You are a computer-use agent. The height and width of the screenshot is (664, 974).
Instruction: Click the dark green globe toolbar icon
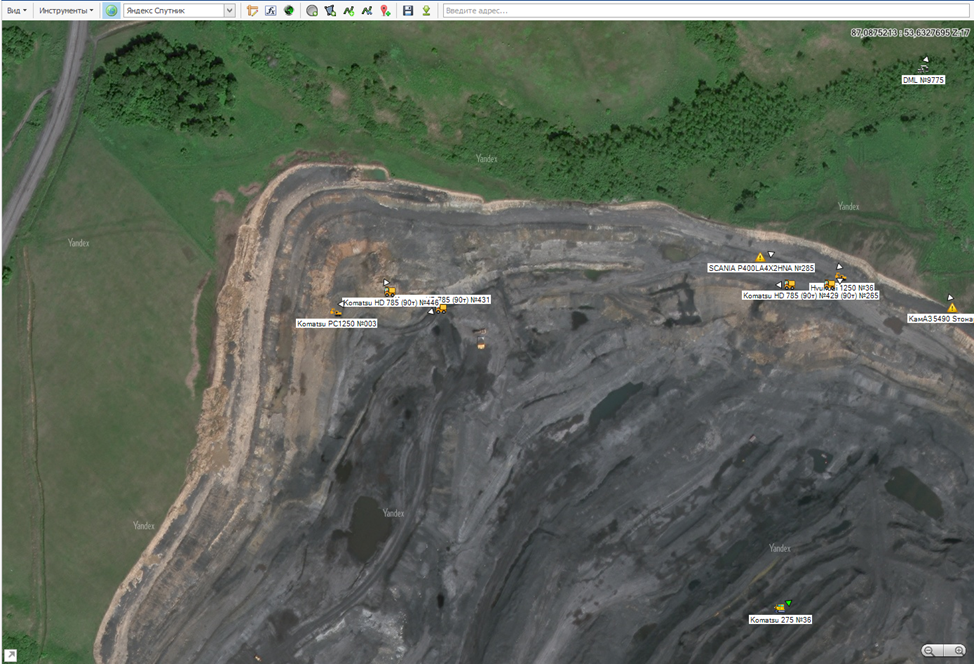(289, 10)
